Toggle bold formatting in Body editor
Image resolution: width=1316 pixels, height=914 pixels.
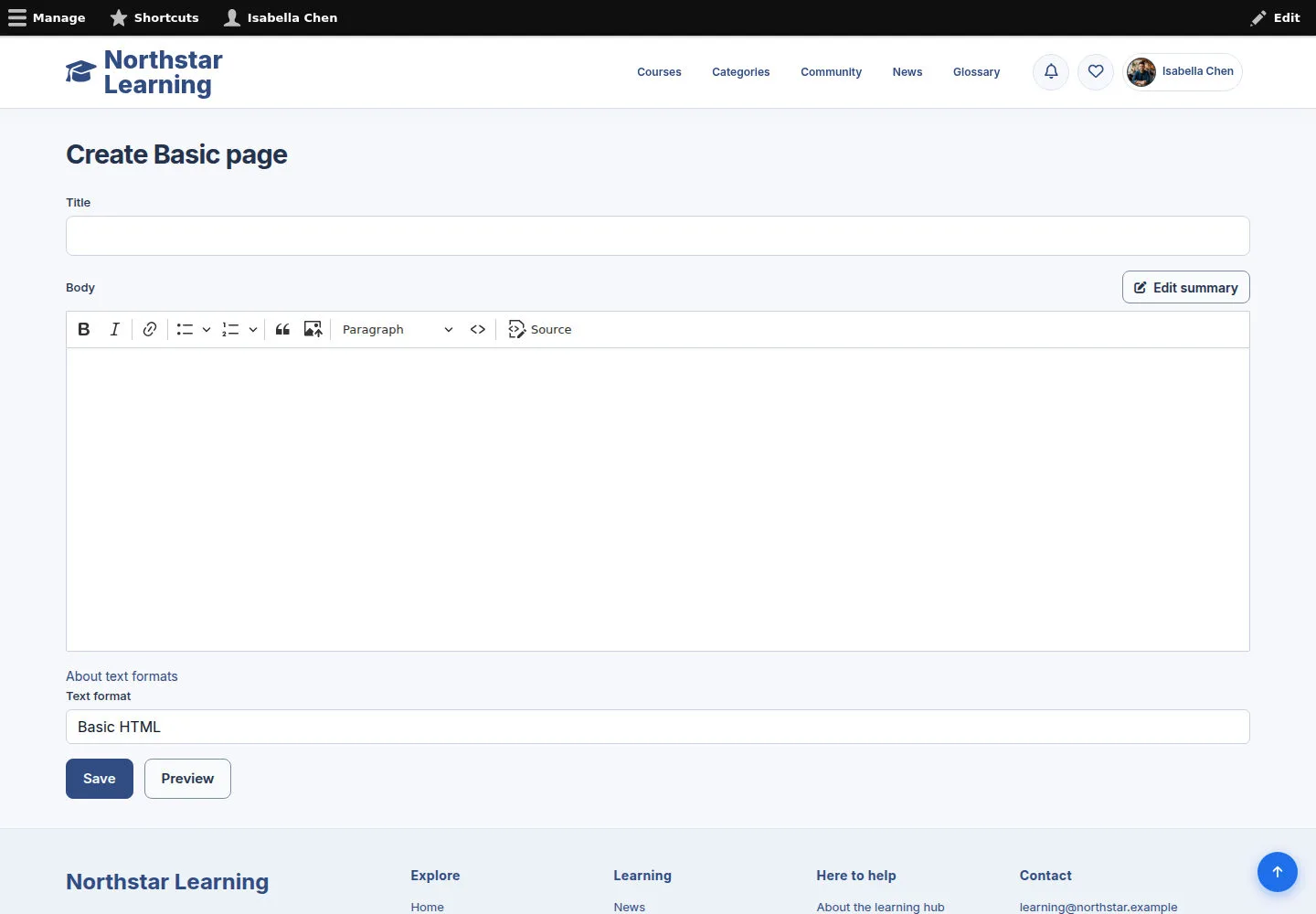click(84, 329)
